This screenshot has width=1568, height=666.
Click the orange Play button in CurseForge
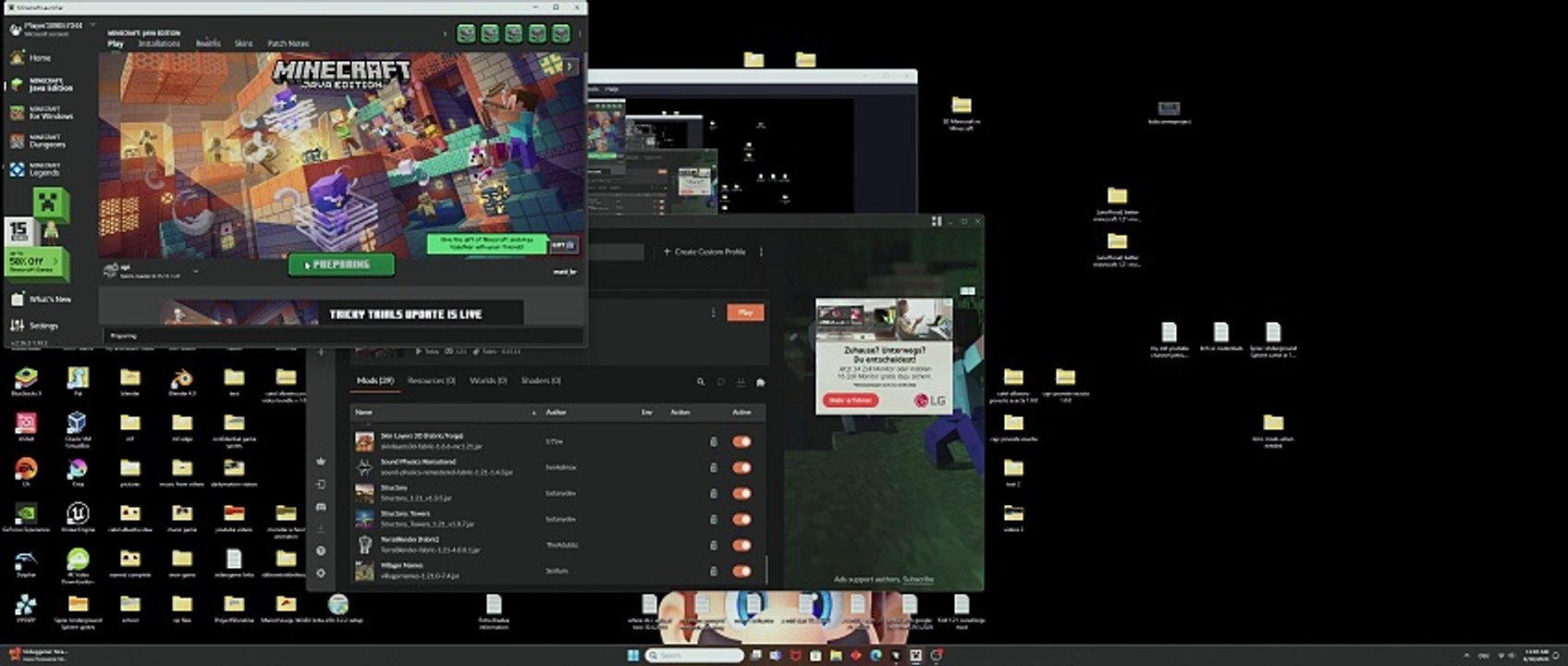point(745,313)
